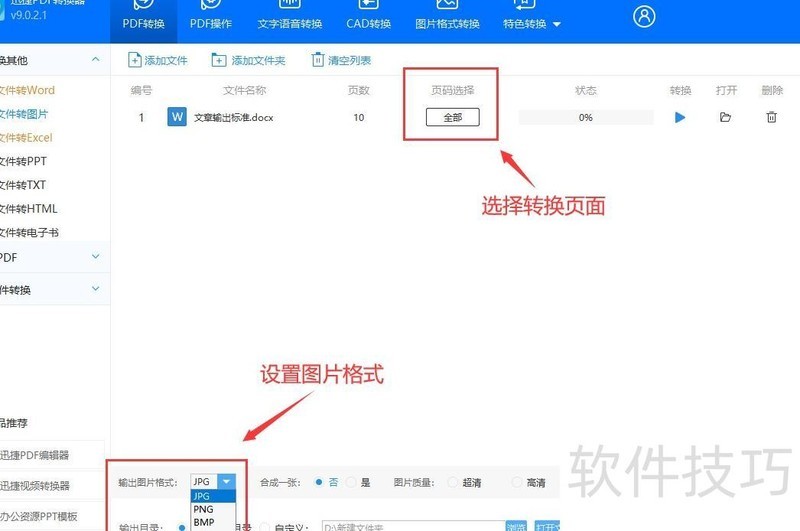Viewport: 800px width, 531px height.
Task: Click the 状态 column header
Action: point(586,90)
